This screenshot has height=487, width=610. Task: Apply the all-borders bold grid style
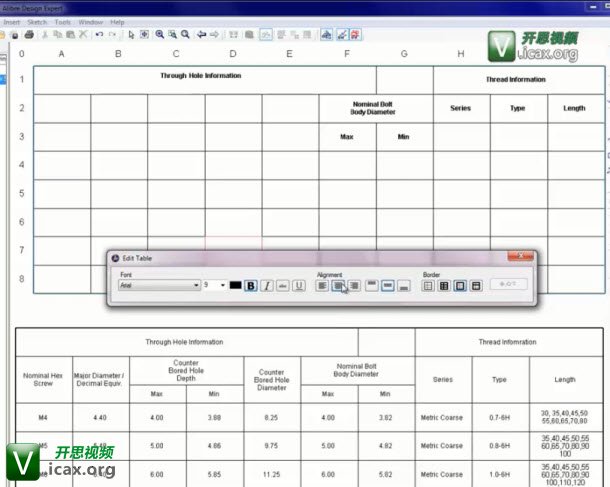(x=444, y=286)
